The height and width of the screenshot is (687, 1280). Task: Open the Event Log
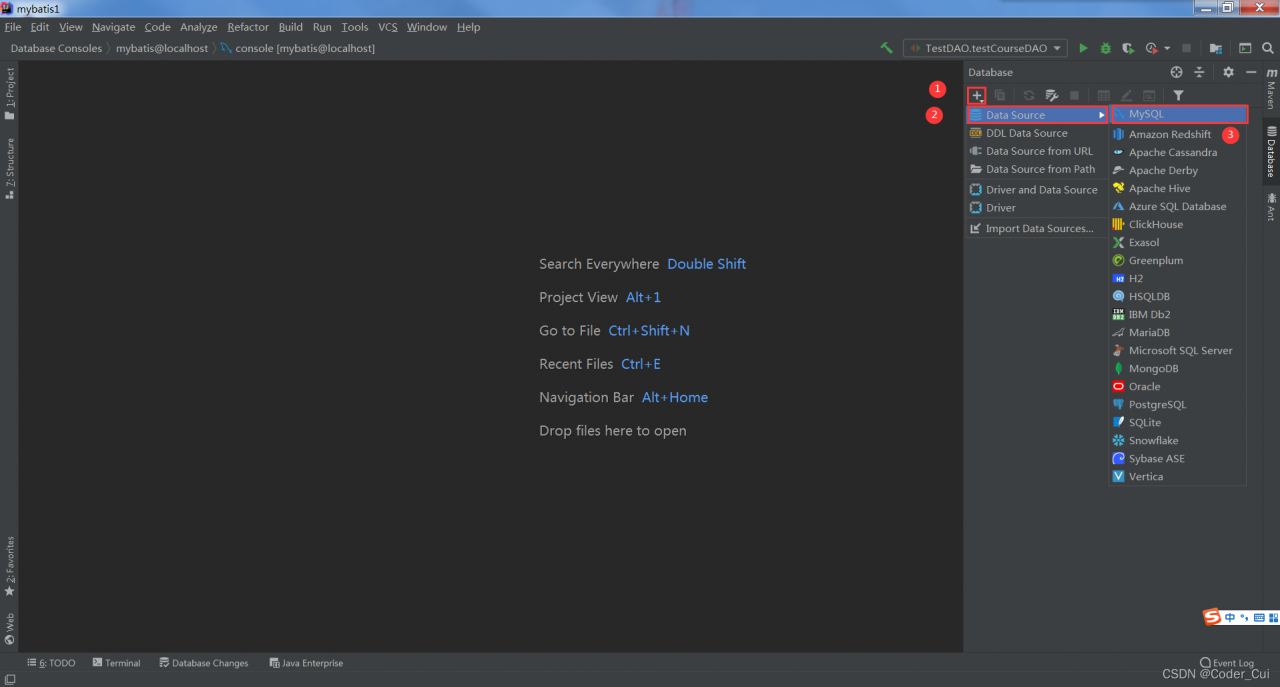(x=1228, y=663)
